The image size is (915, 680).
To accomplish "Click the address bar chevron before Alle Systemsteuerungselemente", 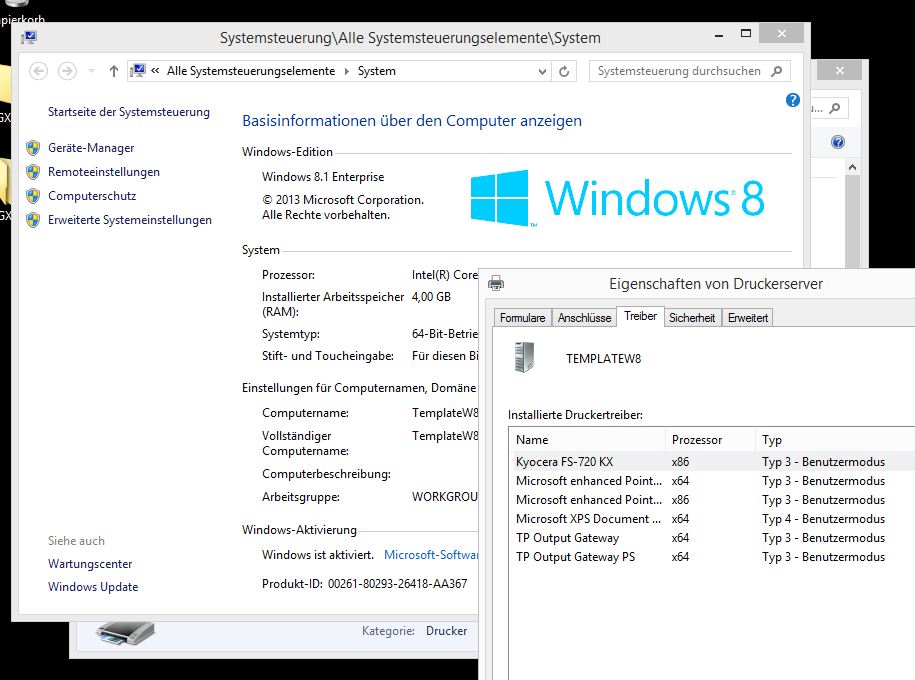I will (x=155, y=71).
